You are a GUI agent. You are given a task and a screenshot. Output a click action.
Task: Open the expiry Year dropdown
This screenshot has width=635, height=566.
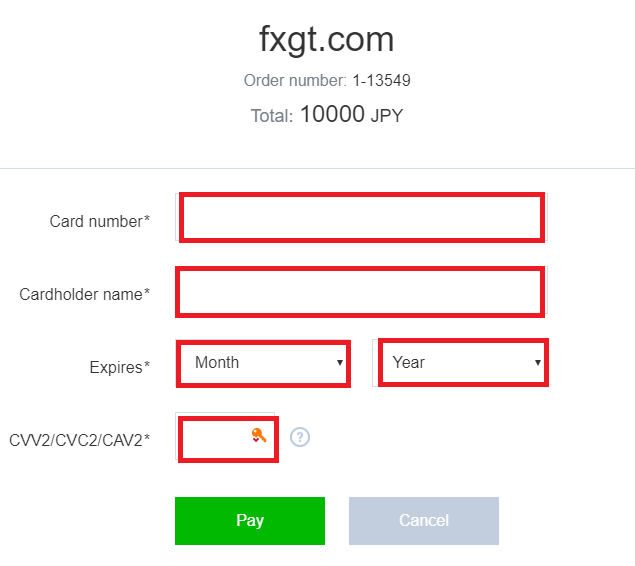click(x=460, y=363)
